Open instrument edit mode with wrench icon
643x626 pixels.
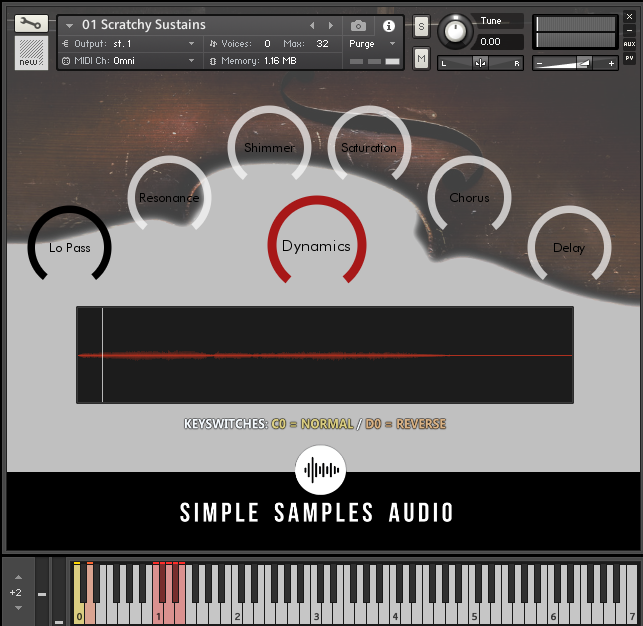pyautogui.click(x=31, y=23)
